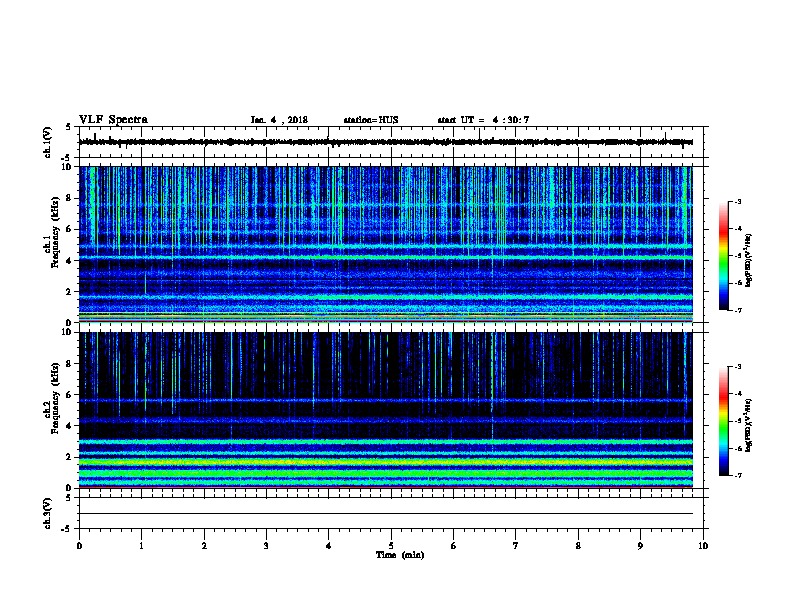Click the '-3' tick on the ch.1 color bar
The image size is (792, 612).
(x=737, y=201)
